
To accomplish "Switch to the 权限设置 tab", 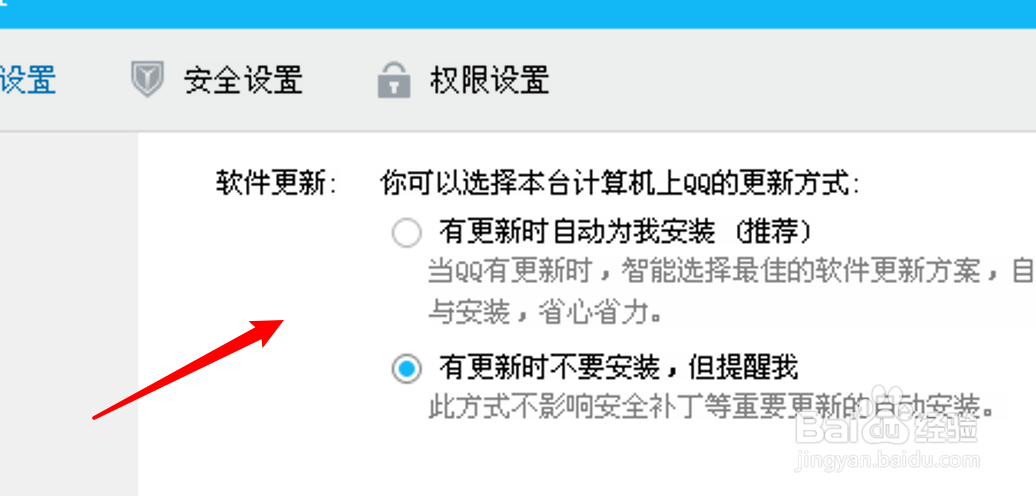I will point(490,80).
